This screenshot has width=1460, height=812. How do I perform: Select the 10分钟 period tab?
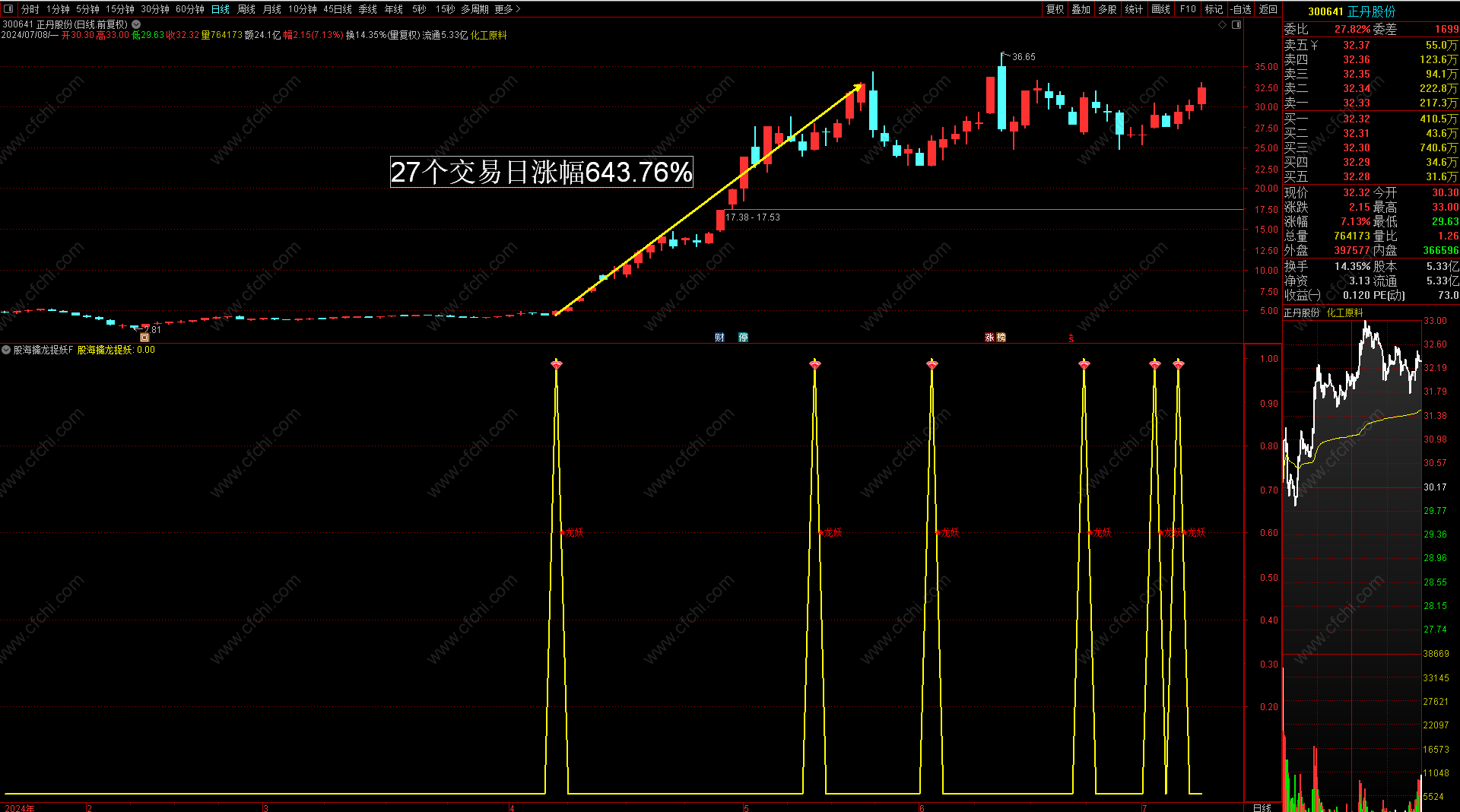303,9
